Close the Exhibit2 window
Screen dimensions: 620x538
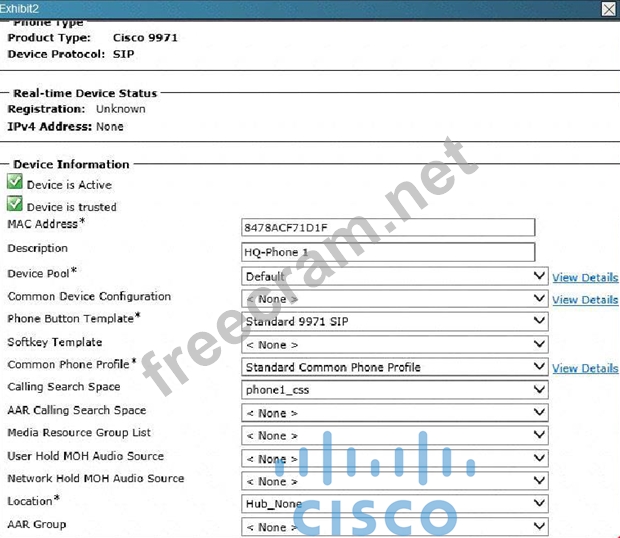(609, 9)
